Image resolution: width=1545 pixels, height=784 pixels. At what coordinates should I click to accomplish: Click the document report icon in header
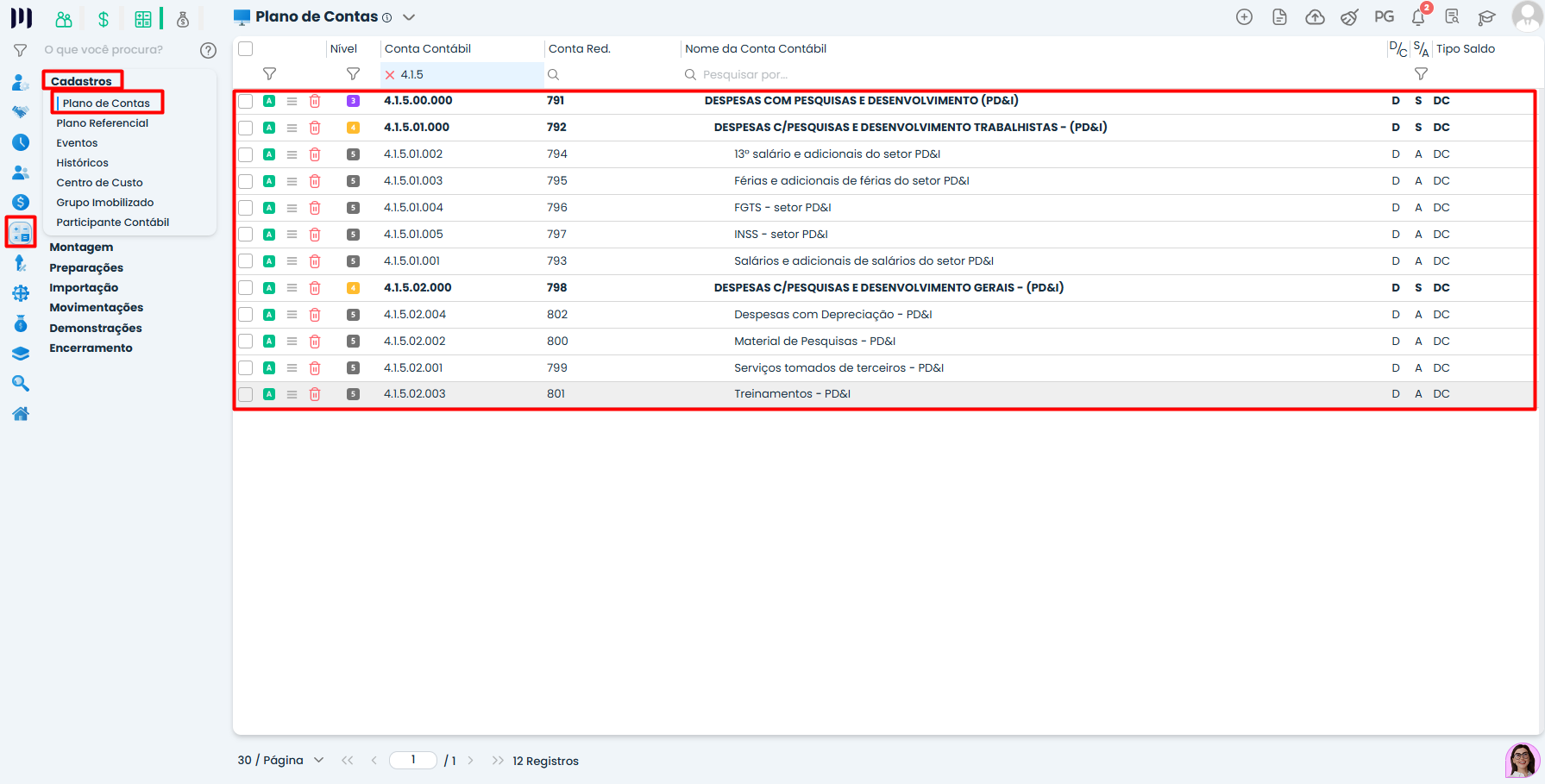[x=1279, y=17]
